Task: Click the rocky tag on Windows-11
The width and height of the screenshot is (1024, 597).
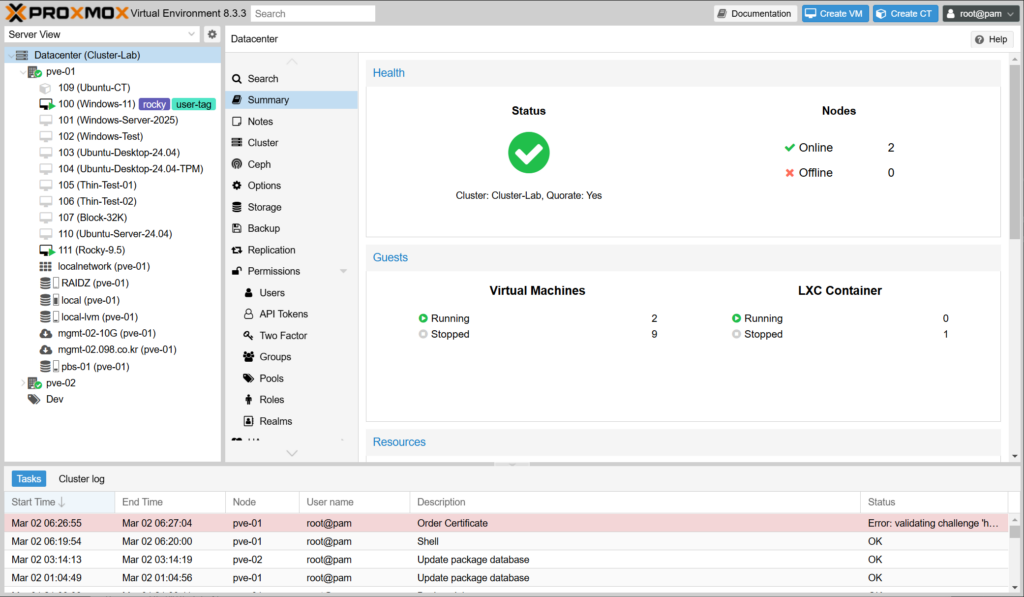Action: (x=153, y=104)
